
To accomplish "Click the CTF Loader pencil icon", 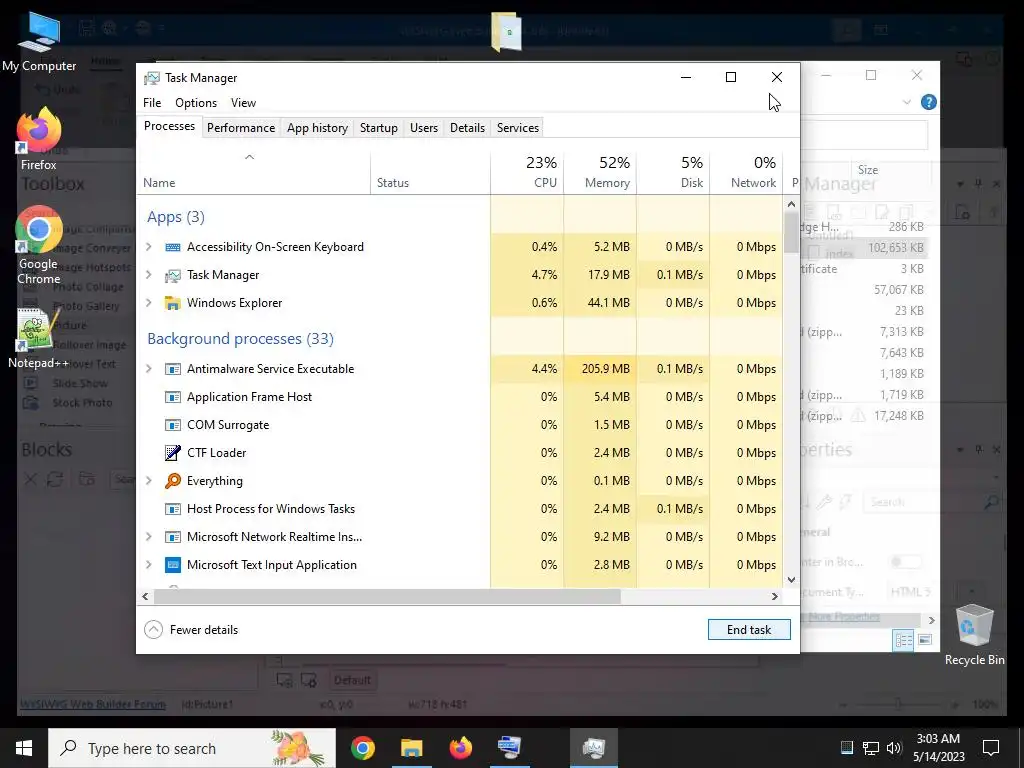I will [x=172, y=453].
